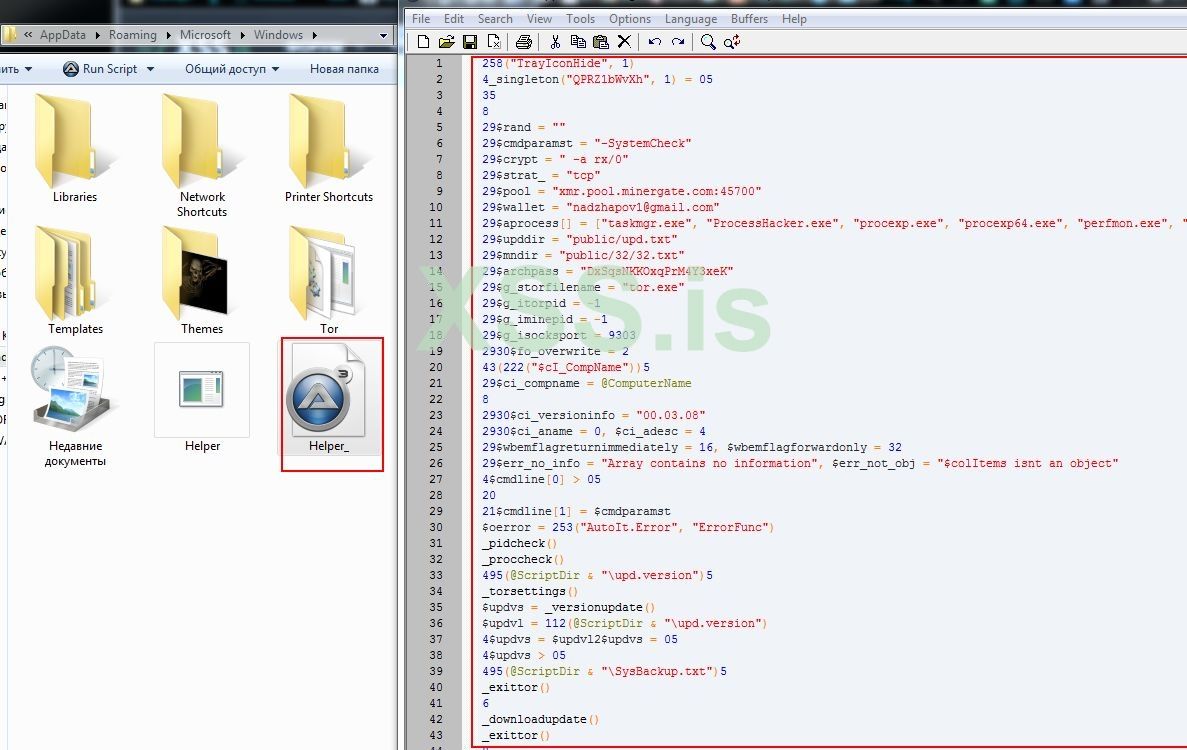Click the _pidcheck() call line
This screenshot has height=750, width=1187.
pos(519,543)
